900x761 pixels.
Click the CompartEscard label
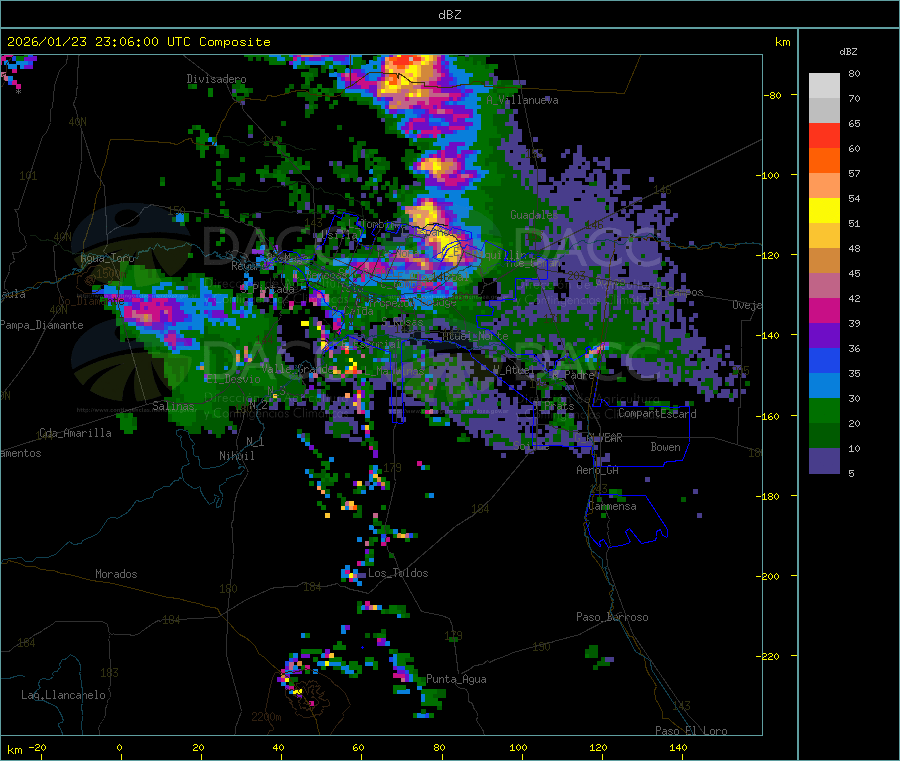[657, 414]
